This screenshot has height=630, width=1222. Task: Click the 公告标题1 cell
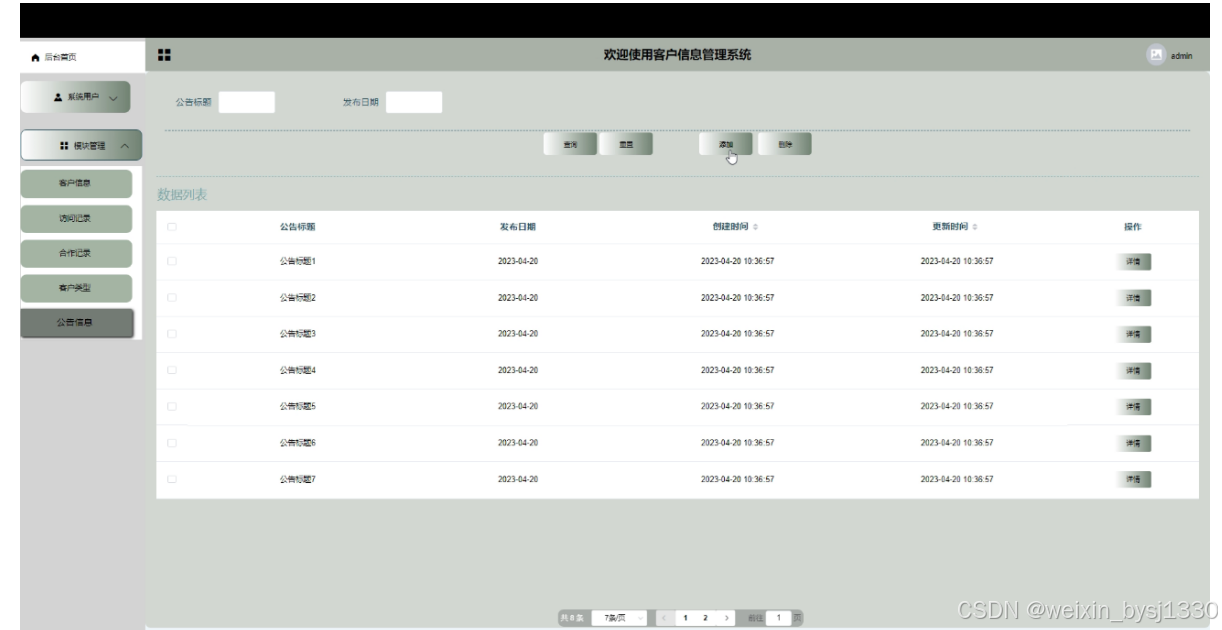[298, 261]
